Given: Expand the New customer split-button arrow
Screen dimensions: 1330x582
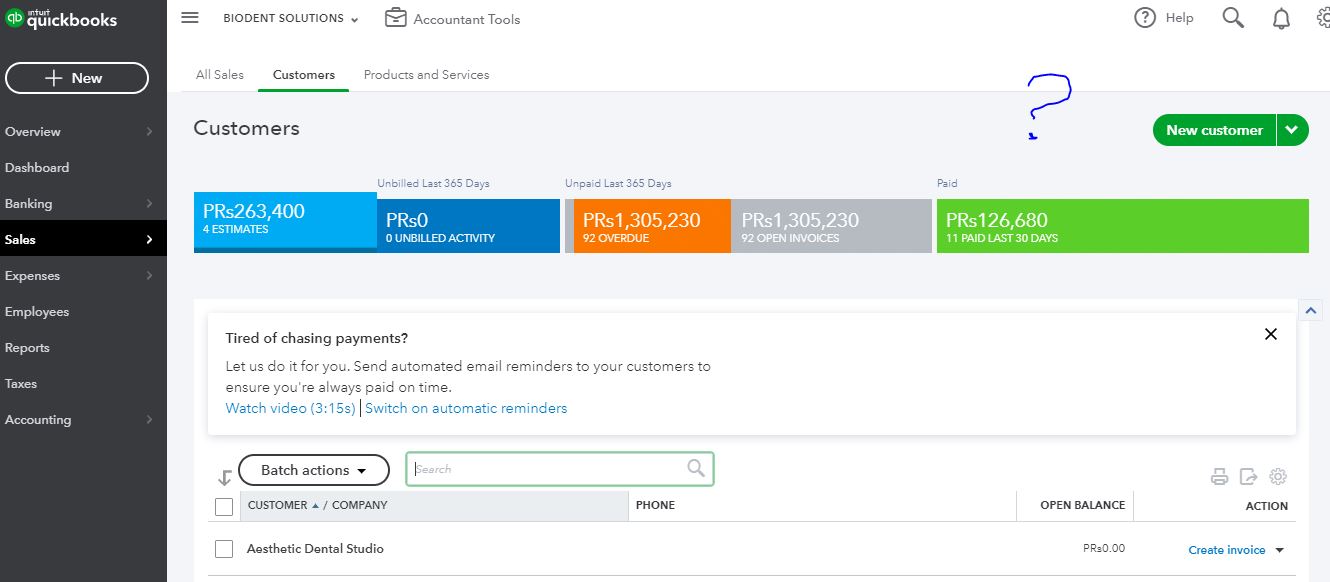Looking at the screenshot, I should click(x=1293, y=130).
